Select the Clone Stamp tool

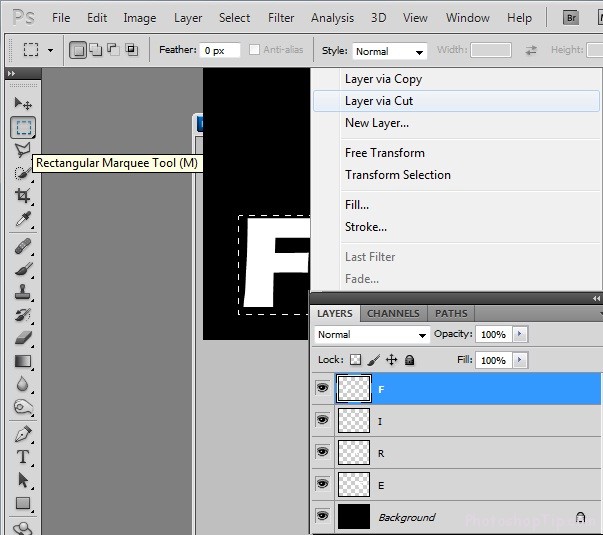click(x=23, y=292)
